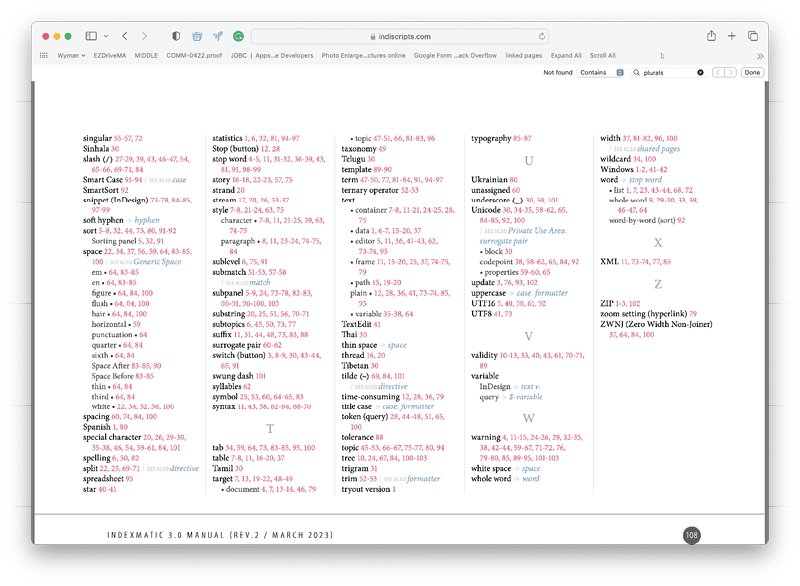Click the green Grammarly extension icon
The height and width of the screenshot is (586, 800).
[x=239, y=36]
